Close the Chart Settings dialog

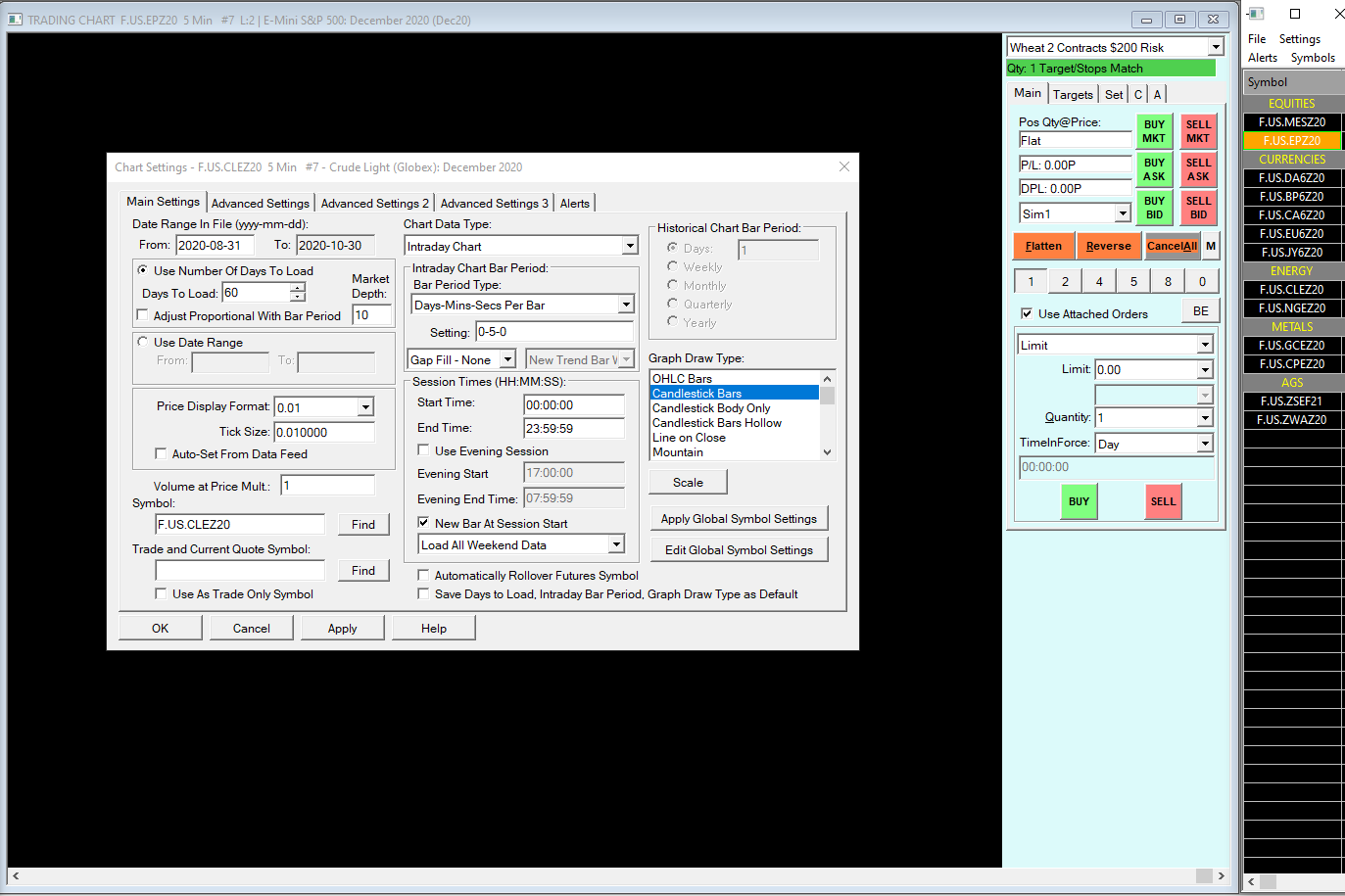(844, 166)
